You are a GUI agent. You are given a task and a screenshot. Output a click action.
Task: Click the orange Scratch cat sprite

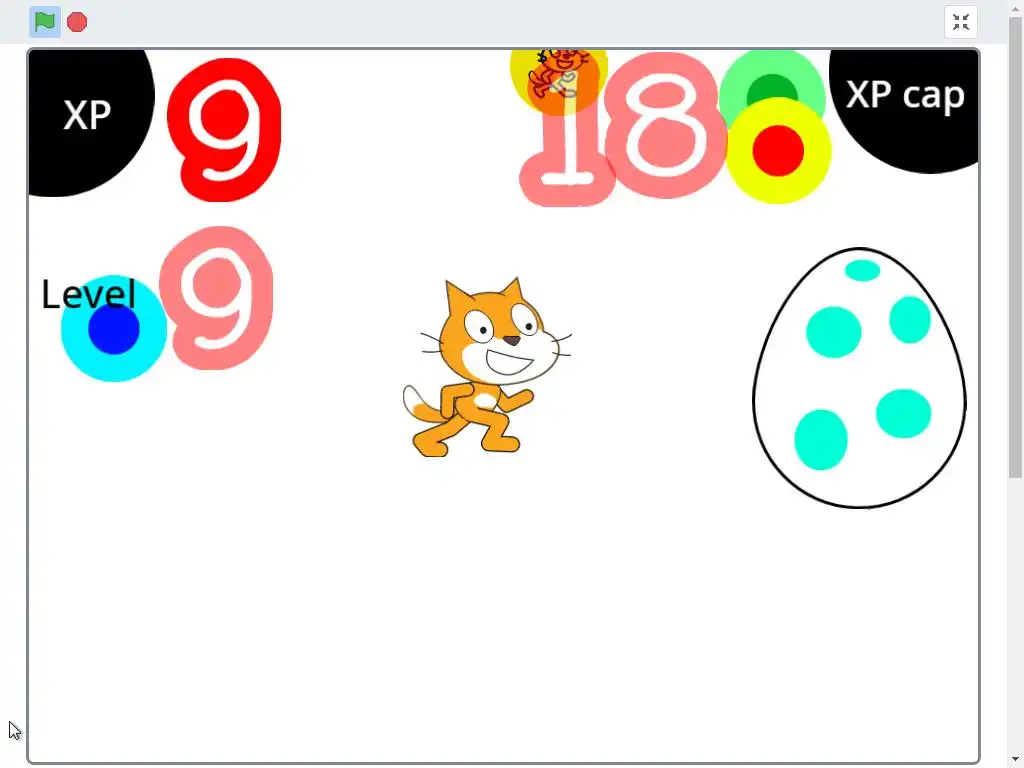tap(487, 368)
